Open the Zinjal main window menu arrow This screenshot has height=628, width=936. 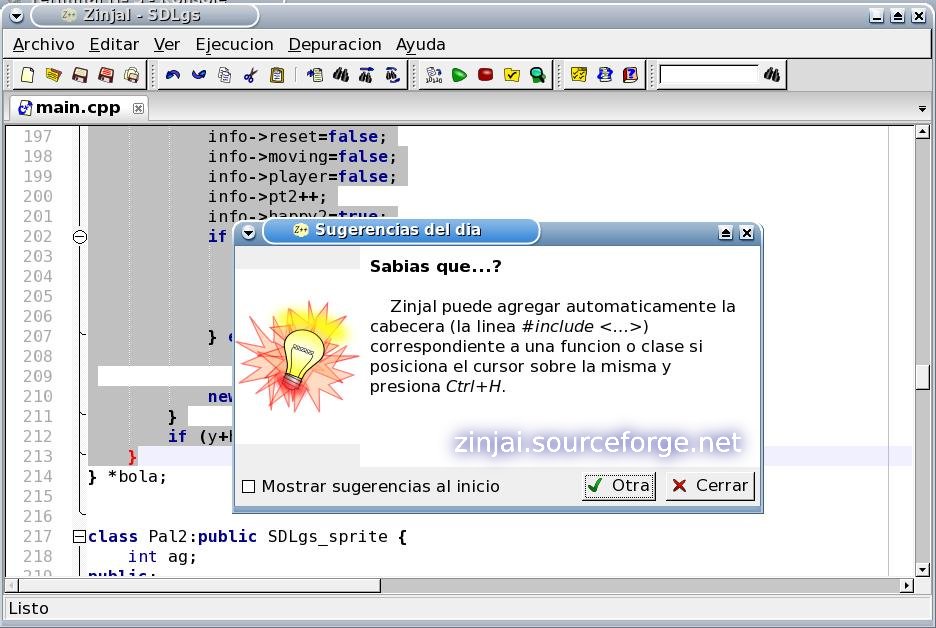click(17, 16)
